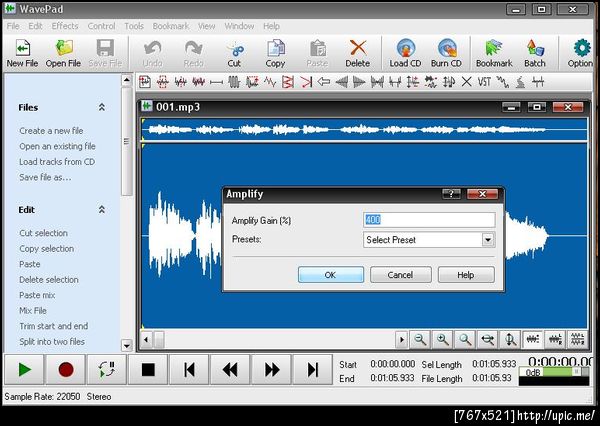Image resolution: width=600 pixels, height=426 pixels.
Task: Click 'Open an existing file' link
Action: coord(57,146)
